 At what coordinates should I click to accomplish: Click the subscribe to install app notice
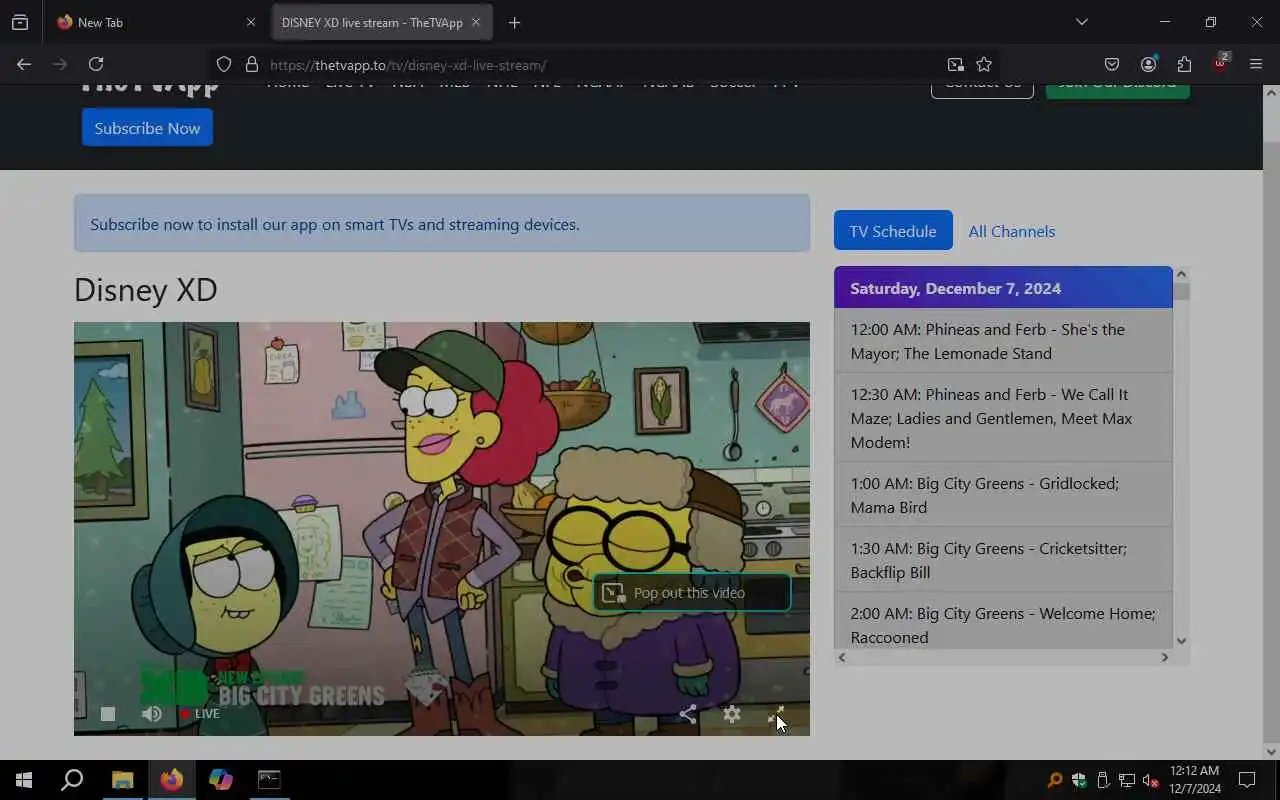coord(441,224)
